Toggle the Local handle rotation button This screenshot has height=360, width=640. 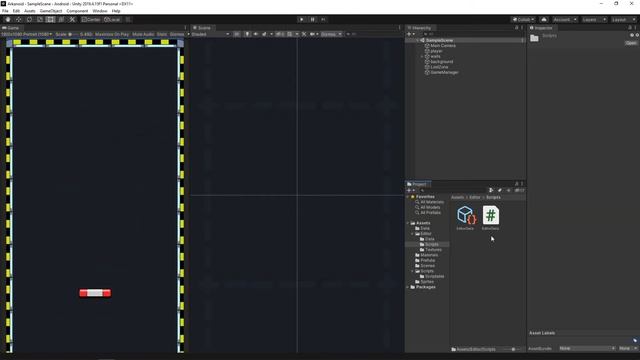pos(112,19)
